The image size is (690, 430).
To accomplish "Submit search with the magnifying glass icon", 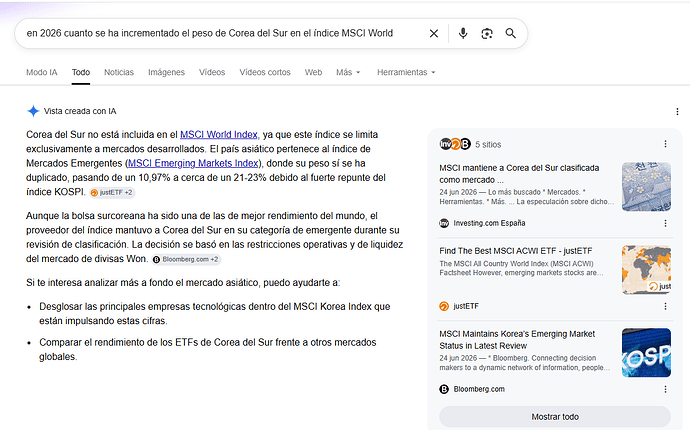I will click(510, 33).
